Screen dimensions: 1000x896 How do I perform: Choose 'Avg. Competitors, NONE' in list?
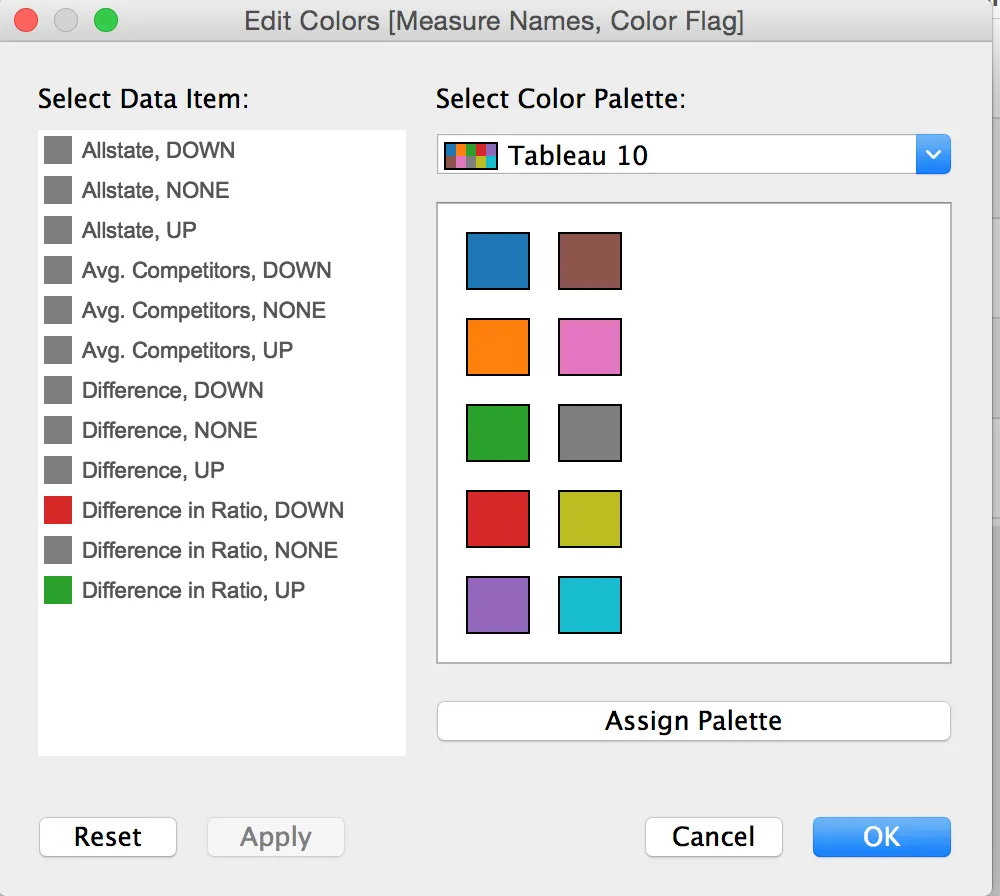click(204, 311)
